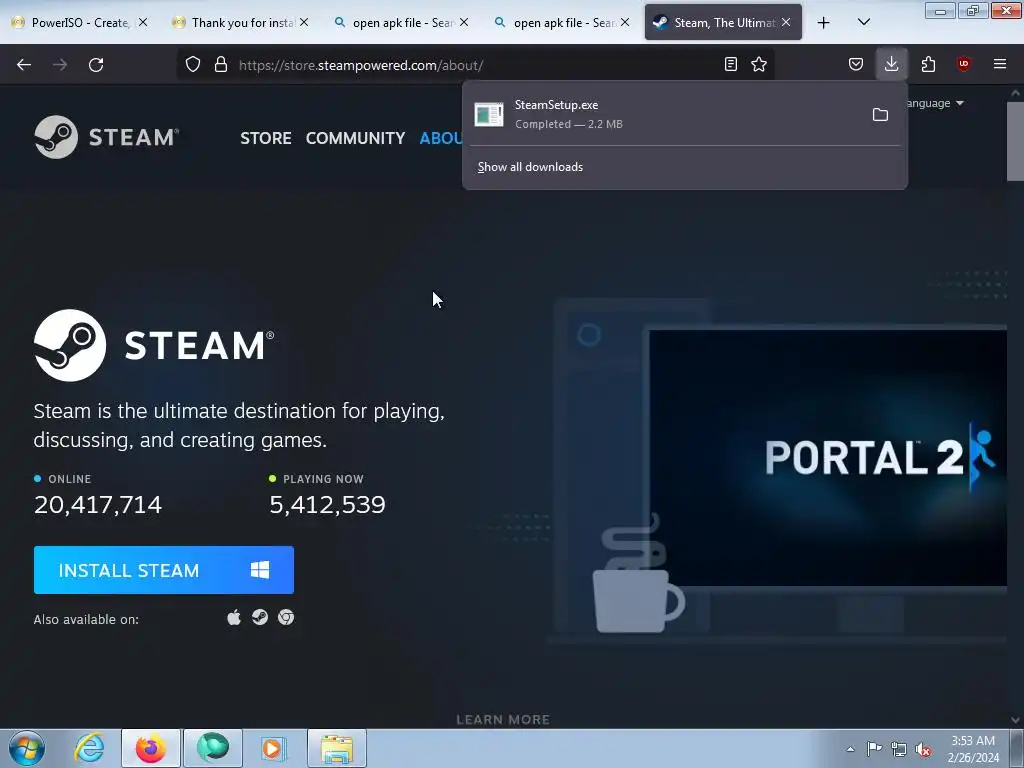Click the ABOUT menu item
Screen dimensions: 1024x768
[441, 138]
